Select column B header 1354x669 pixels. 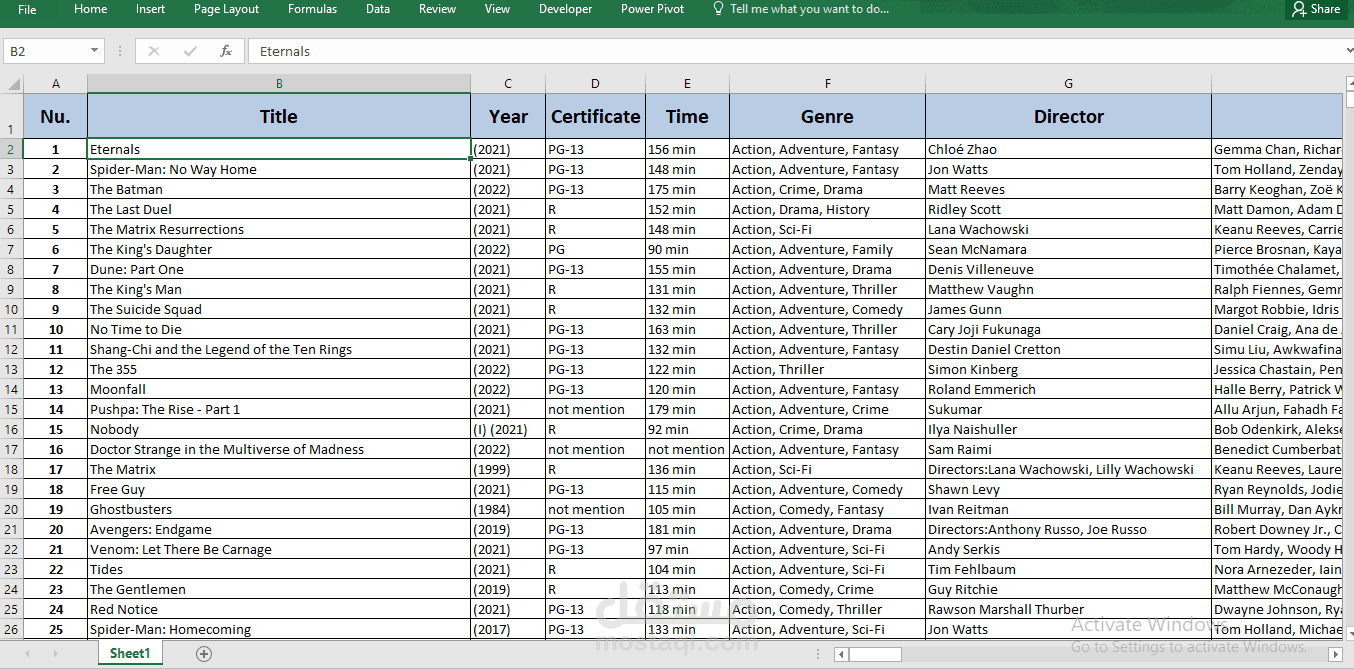pos(279,84)
